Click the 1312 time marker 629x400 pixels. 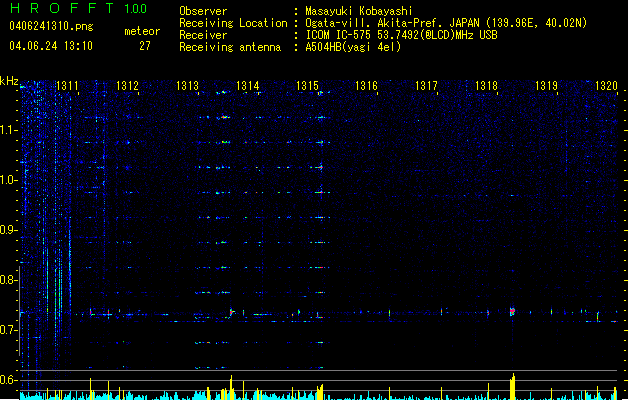point(127,86)
